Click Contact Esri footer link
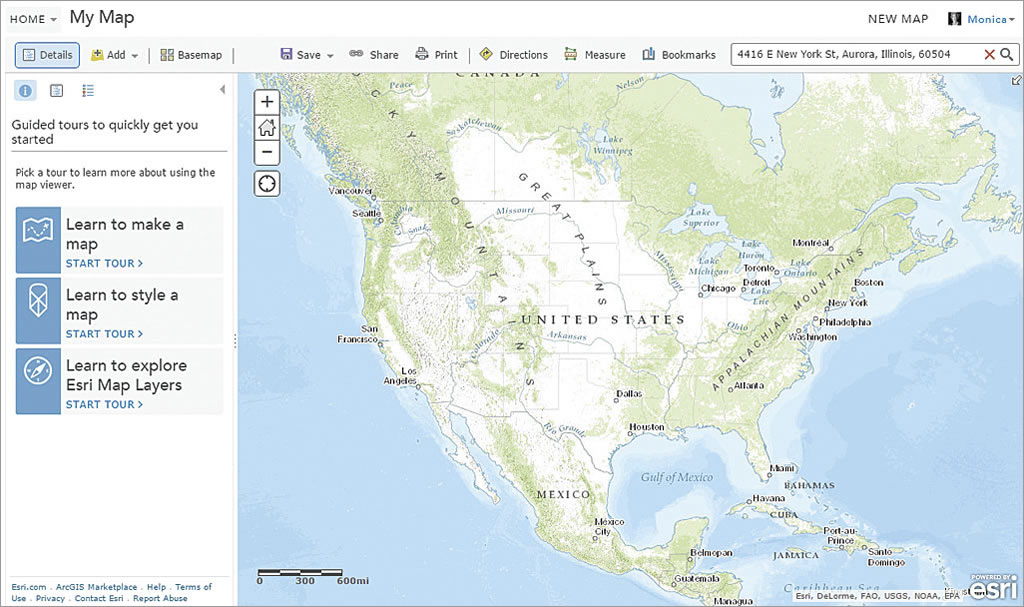The height and width of the screenshot is (607, 1024). pyautogui.click(x=99, y=598)
